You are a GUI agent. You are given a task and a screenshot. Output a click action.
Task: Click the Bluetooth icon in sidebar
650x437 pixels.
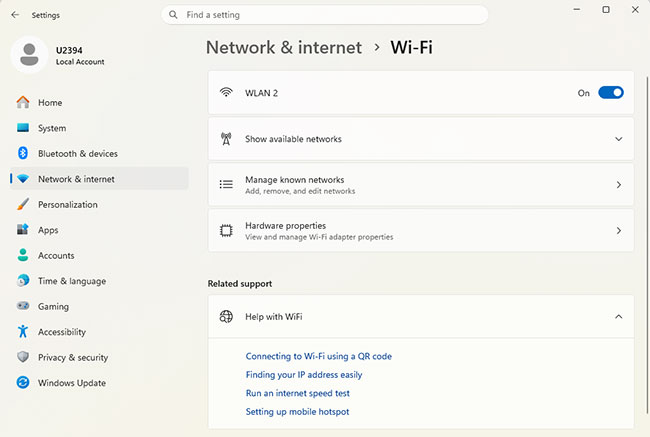(23, 153)
